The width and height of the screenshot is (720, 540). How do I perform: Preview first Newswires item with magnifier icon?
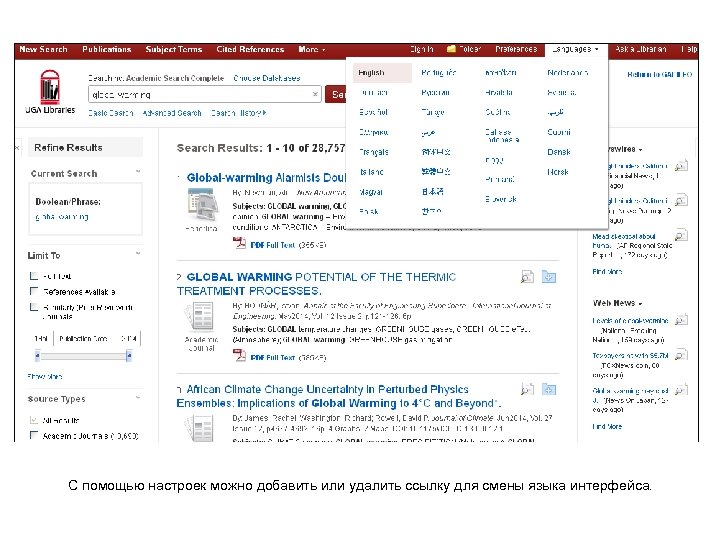click(x=681, y=165)
